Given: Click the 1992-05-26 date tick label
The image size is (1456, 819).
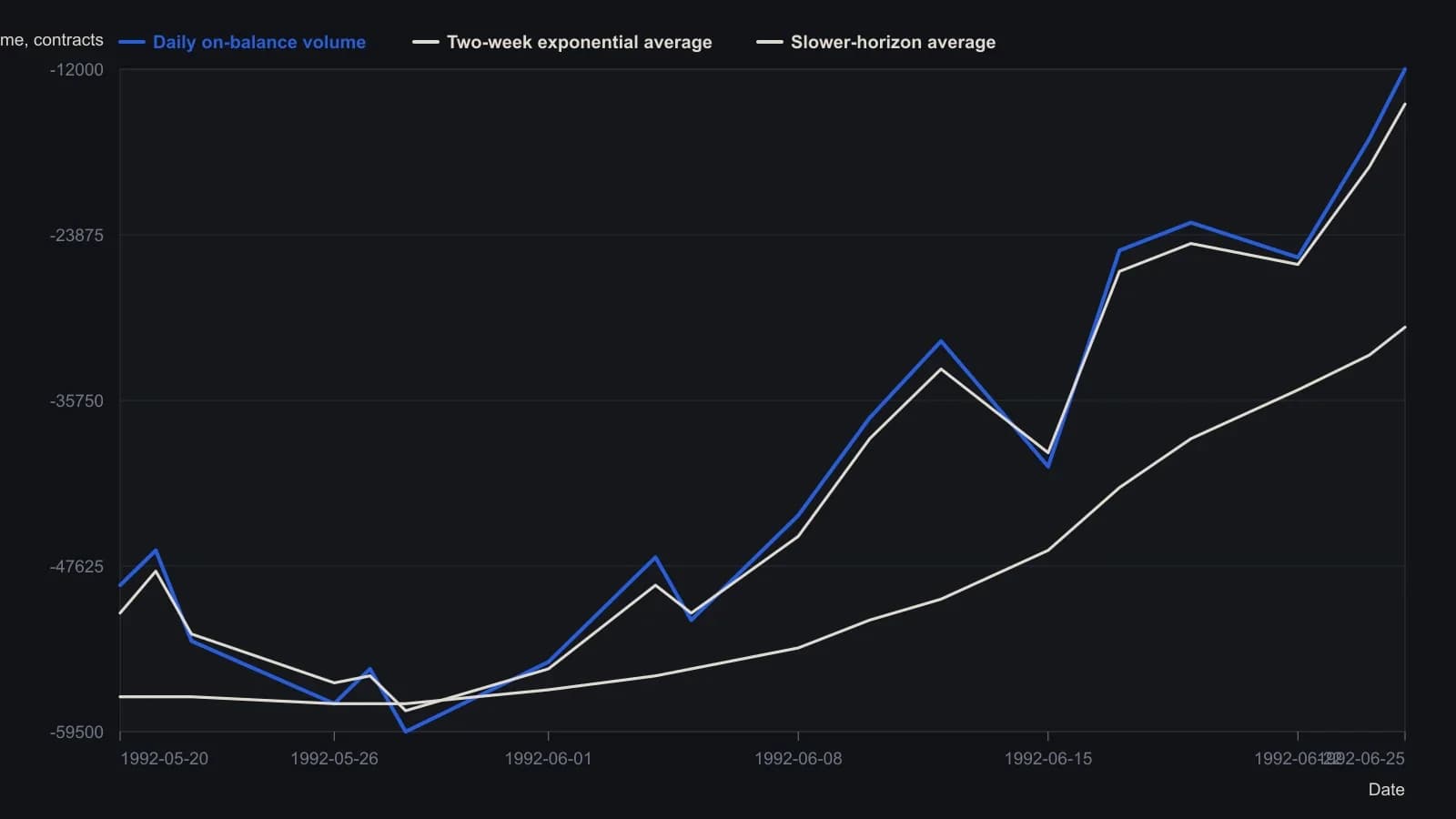Looking at the screenshot, I should pos(334,759).
